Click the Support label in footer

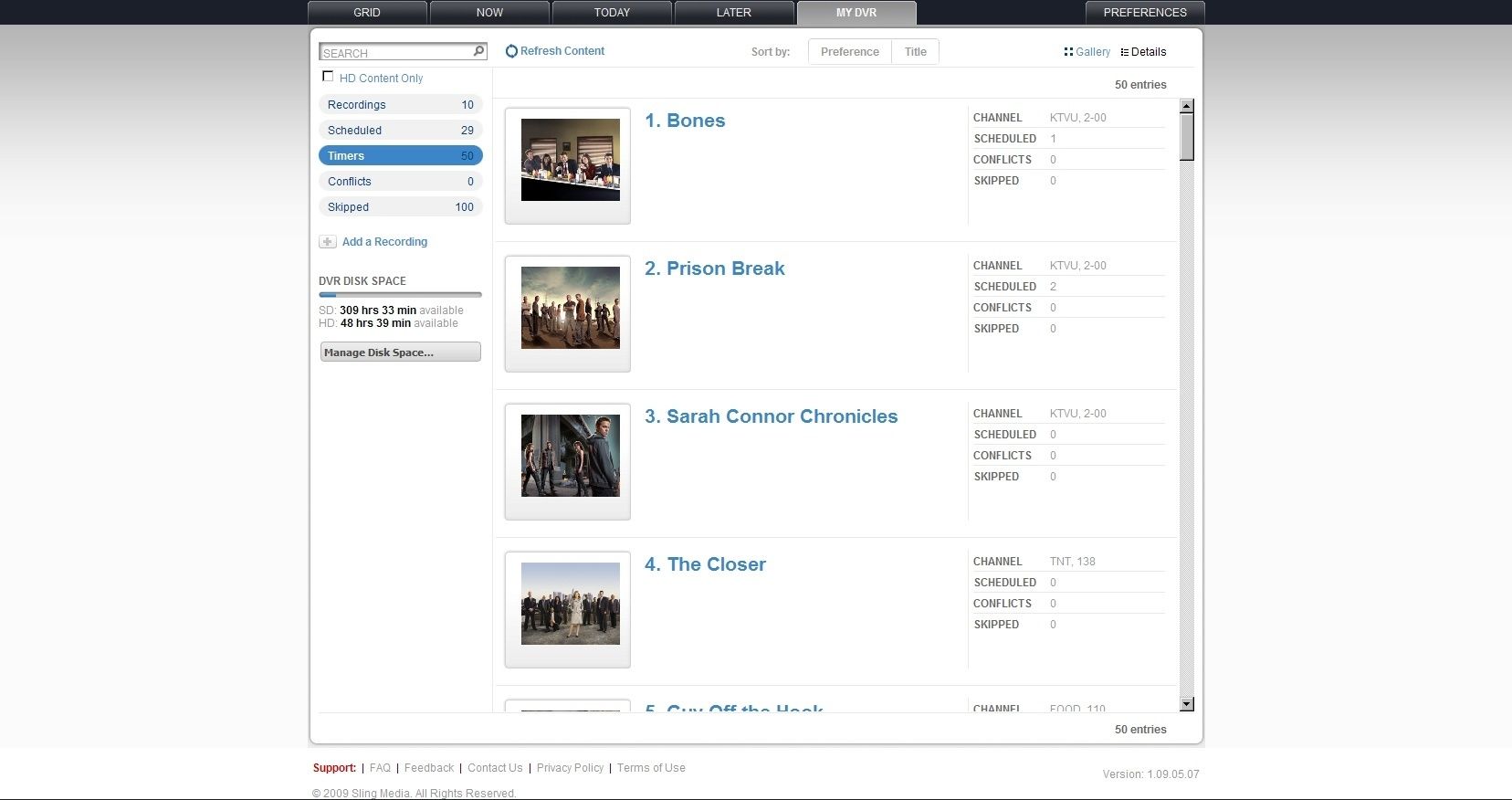334,768
